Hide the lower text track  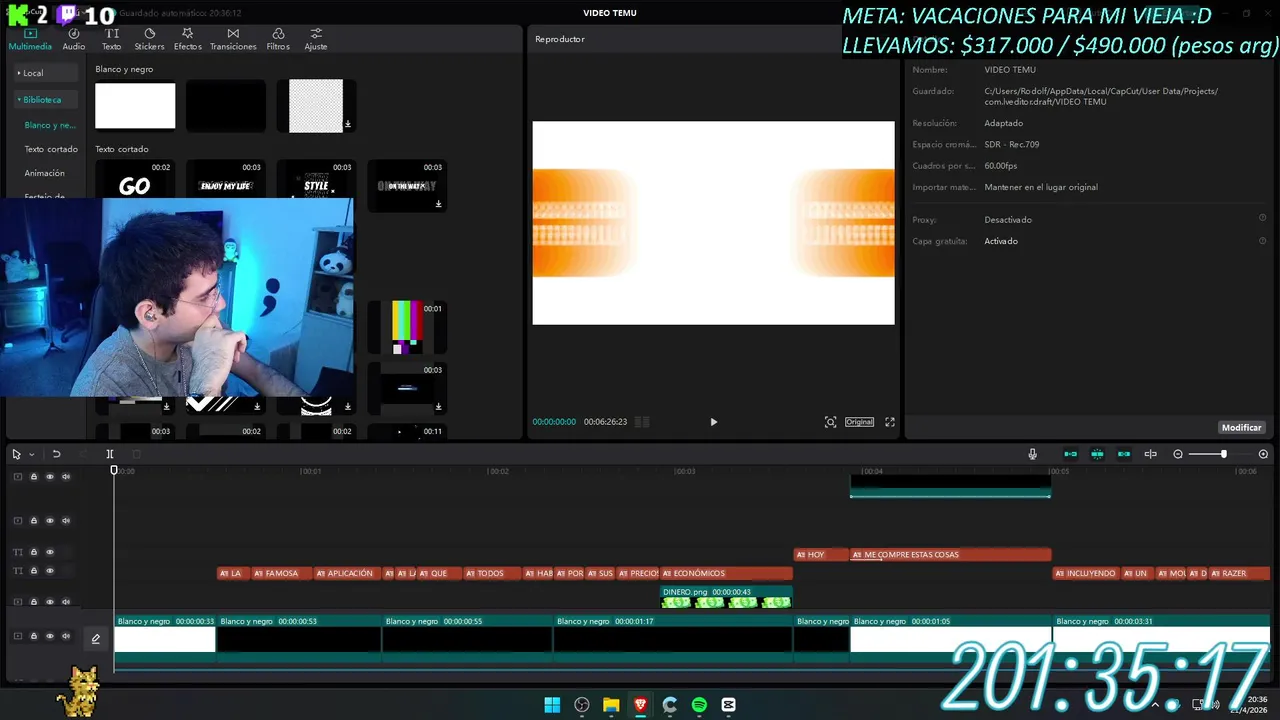click(x=50, y=571)
